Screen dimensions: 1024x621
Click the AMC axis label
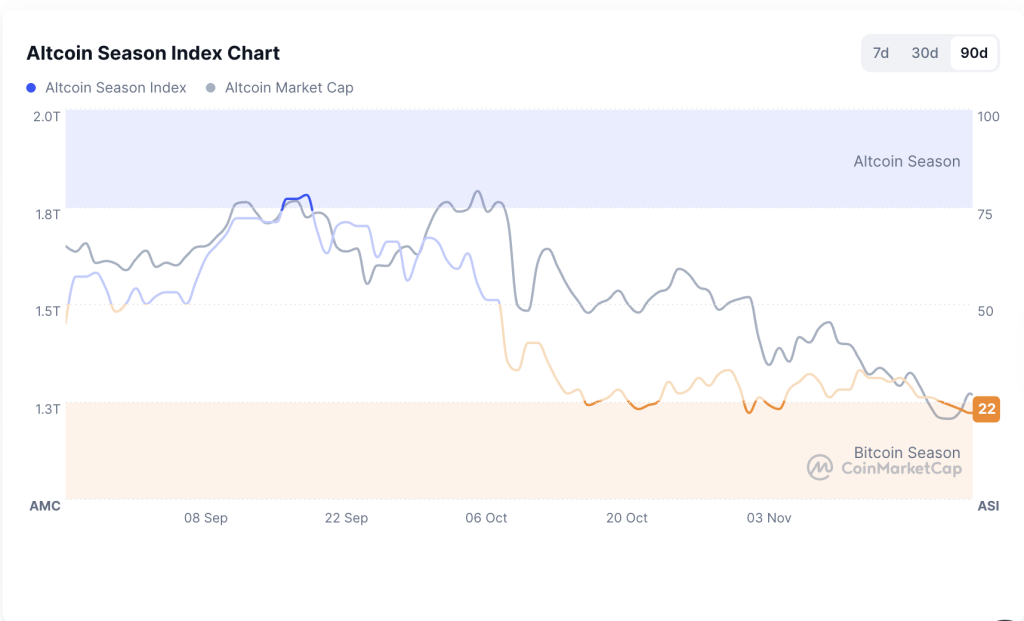tap(45, 506)
